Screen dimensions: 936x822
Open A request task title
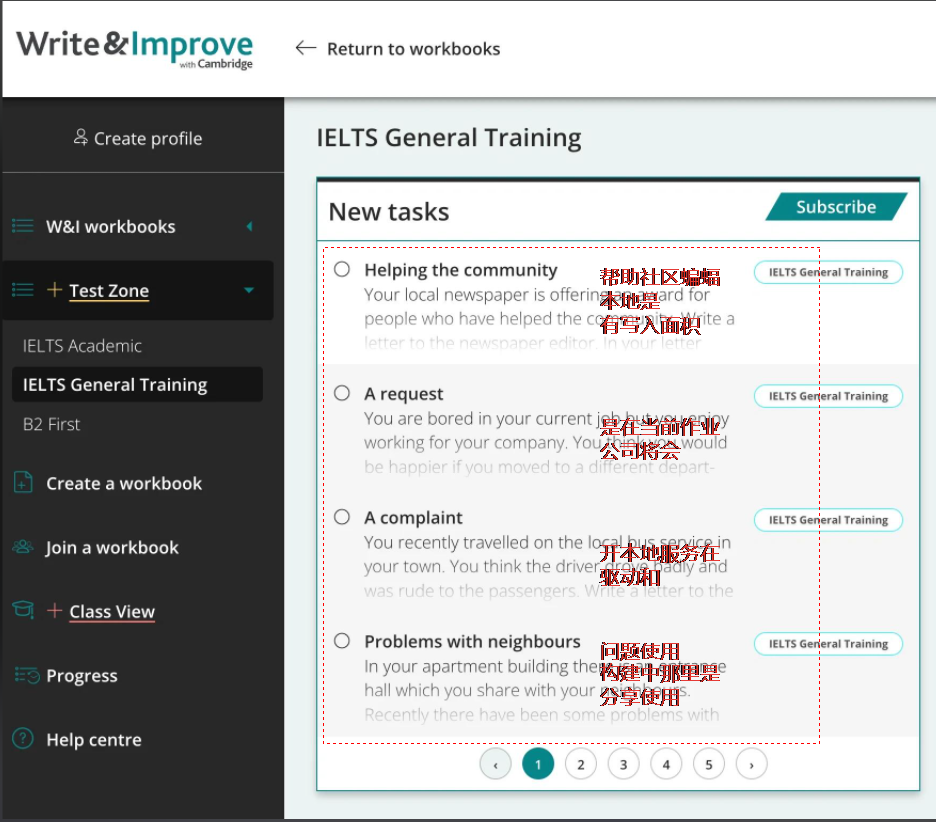click(x=404, y=394)
